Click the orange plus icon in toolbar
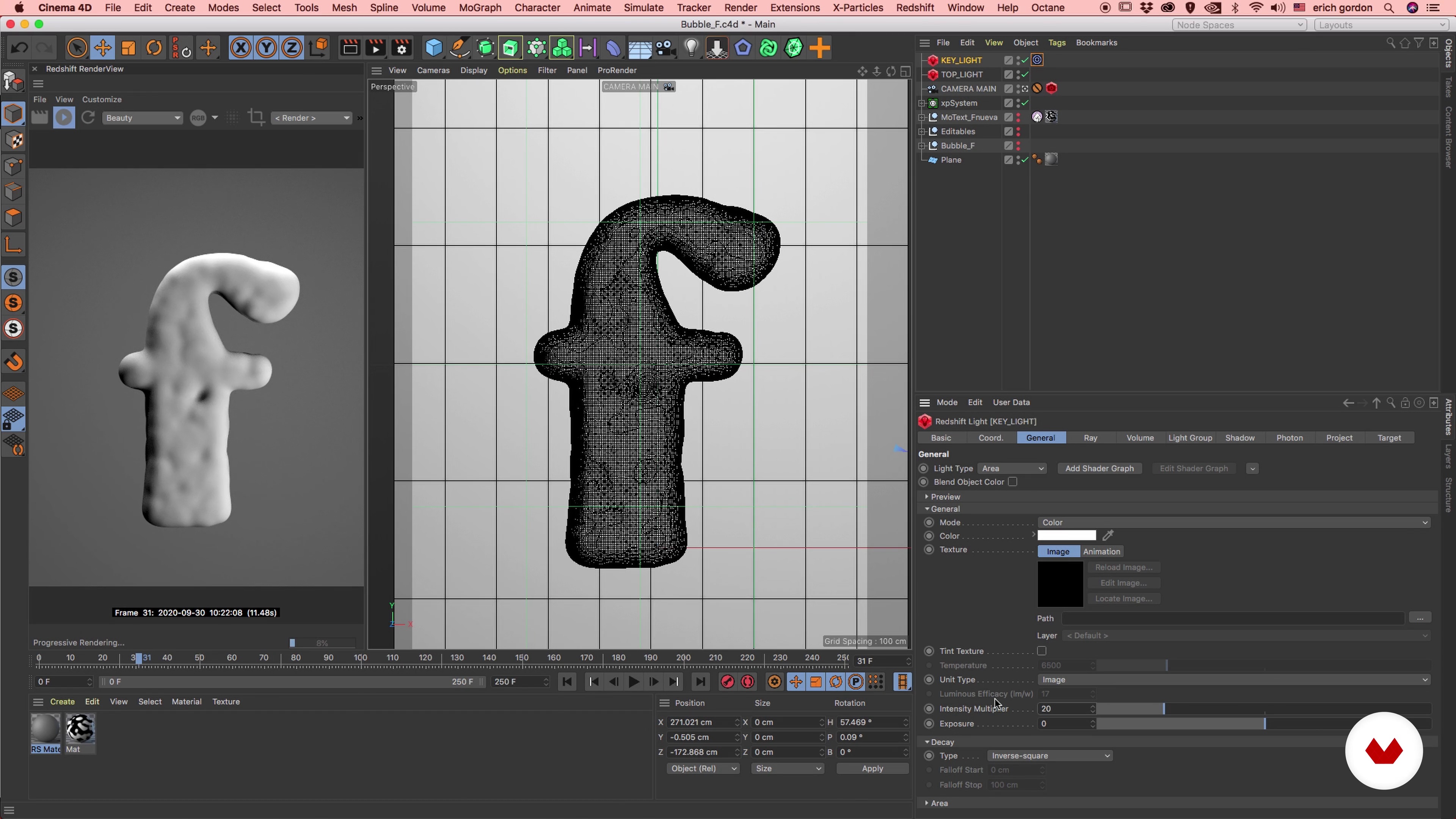The height and width of the screenshot is (819, 1456). click(819, 48)
